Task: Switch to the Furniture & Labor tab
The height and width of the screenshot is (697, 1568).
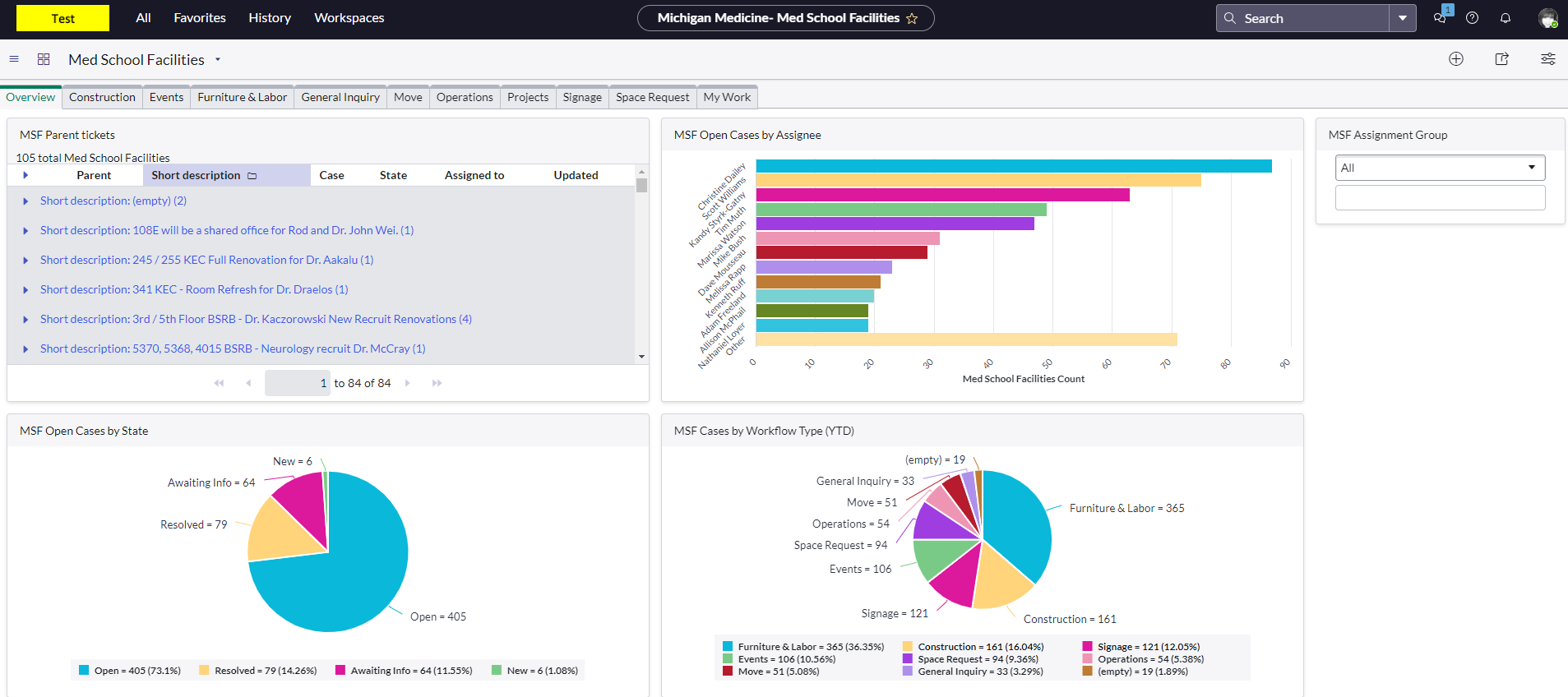Action: click(243, 97)
